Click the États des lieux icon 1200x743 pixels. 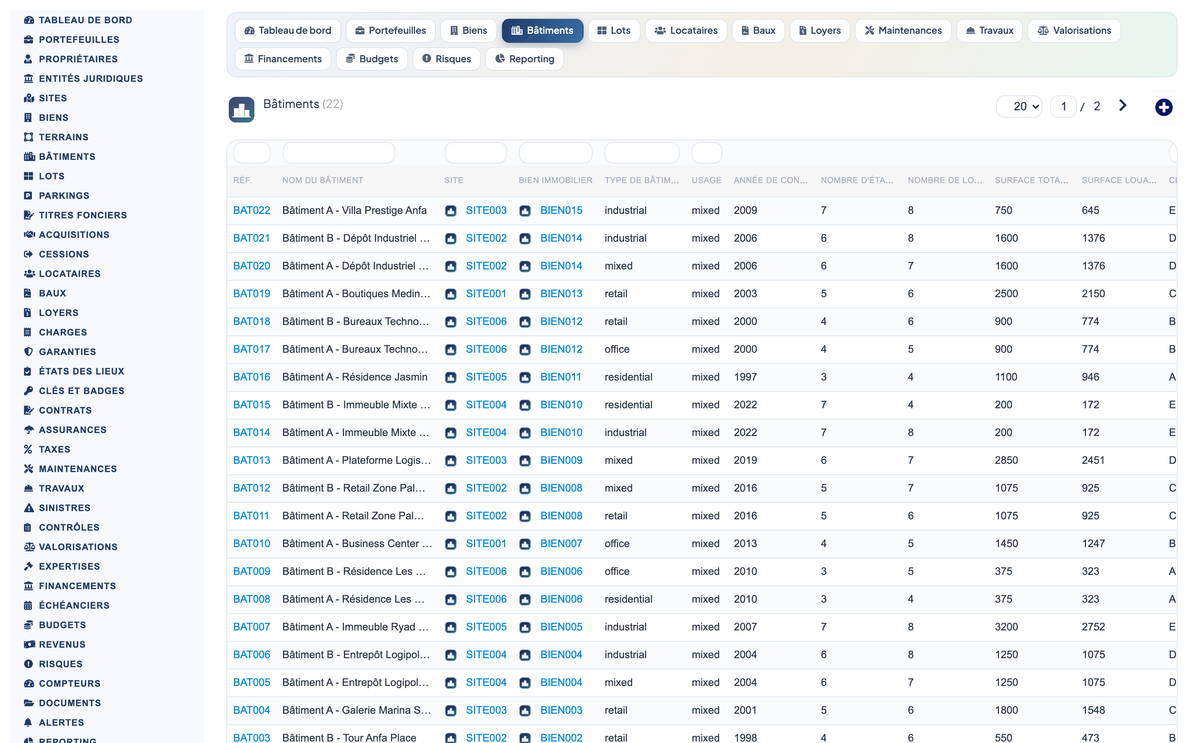pyautogui.click(x=28, y=371)
